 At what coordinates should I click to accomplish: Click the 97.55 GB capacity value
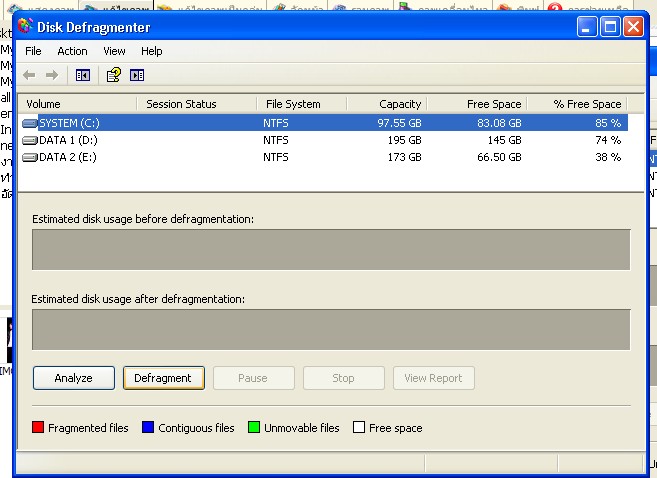click(399, 123)
